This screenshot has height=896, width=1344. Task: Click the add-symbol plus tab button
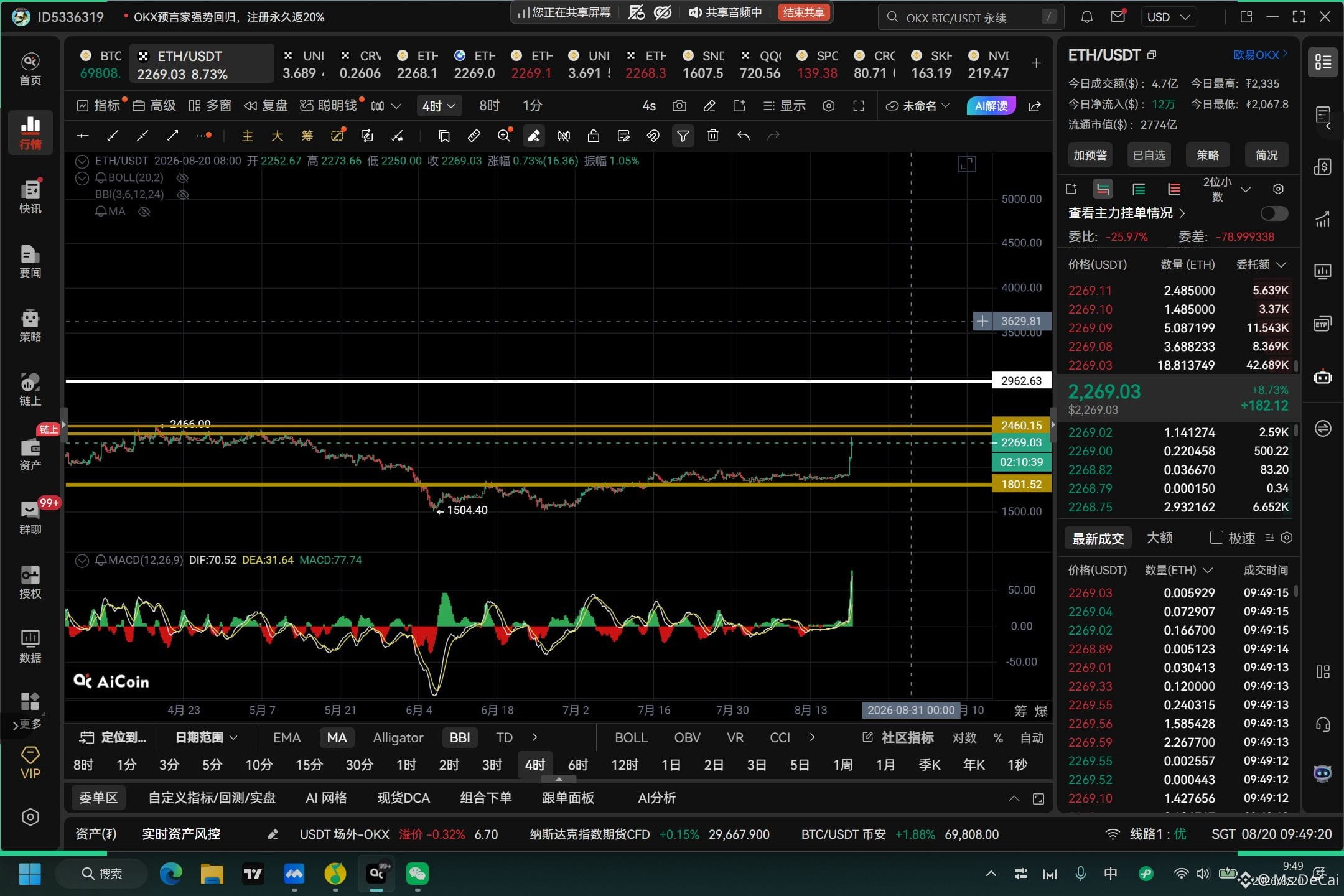(1036, 63)
